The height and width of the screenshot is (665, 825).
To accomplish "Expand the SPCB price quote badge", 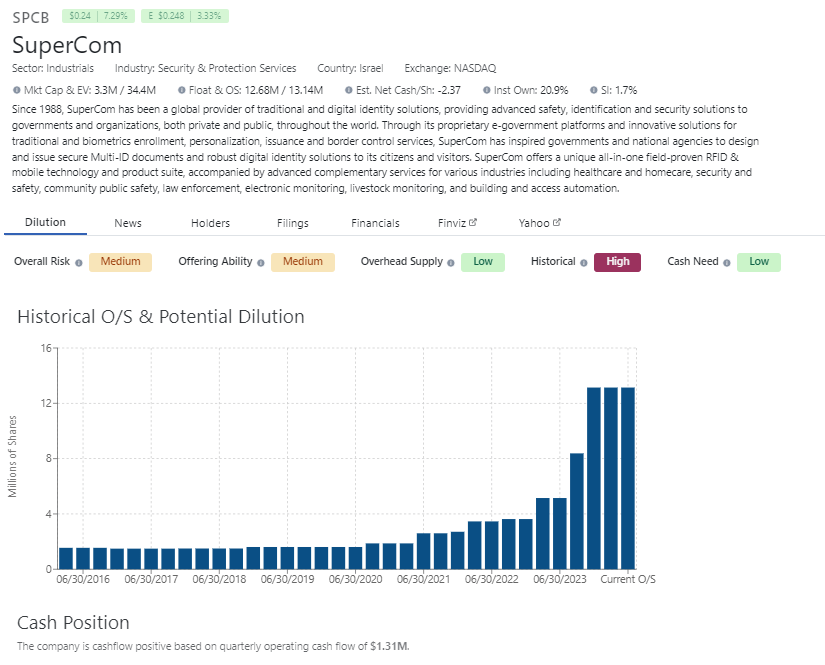I will (x=97, y=16).
